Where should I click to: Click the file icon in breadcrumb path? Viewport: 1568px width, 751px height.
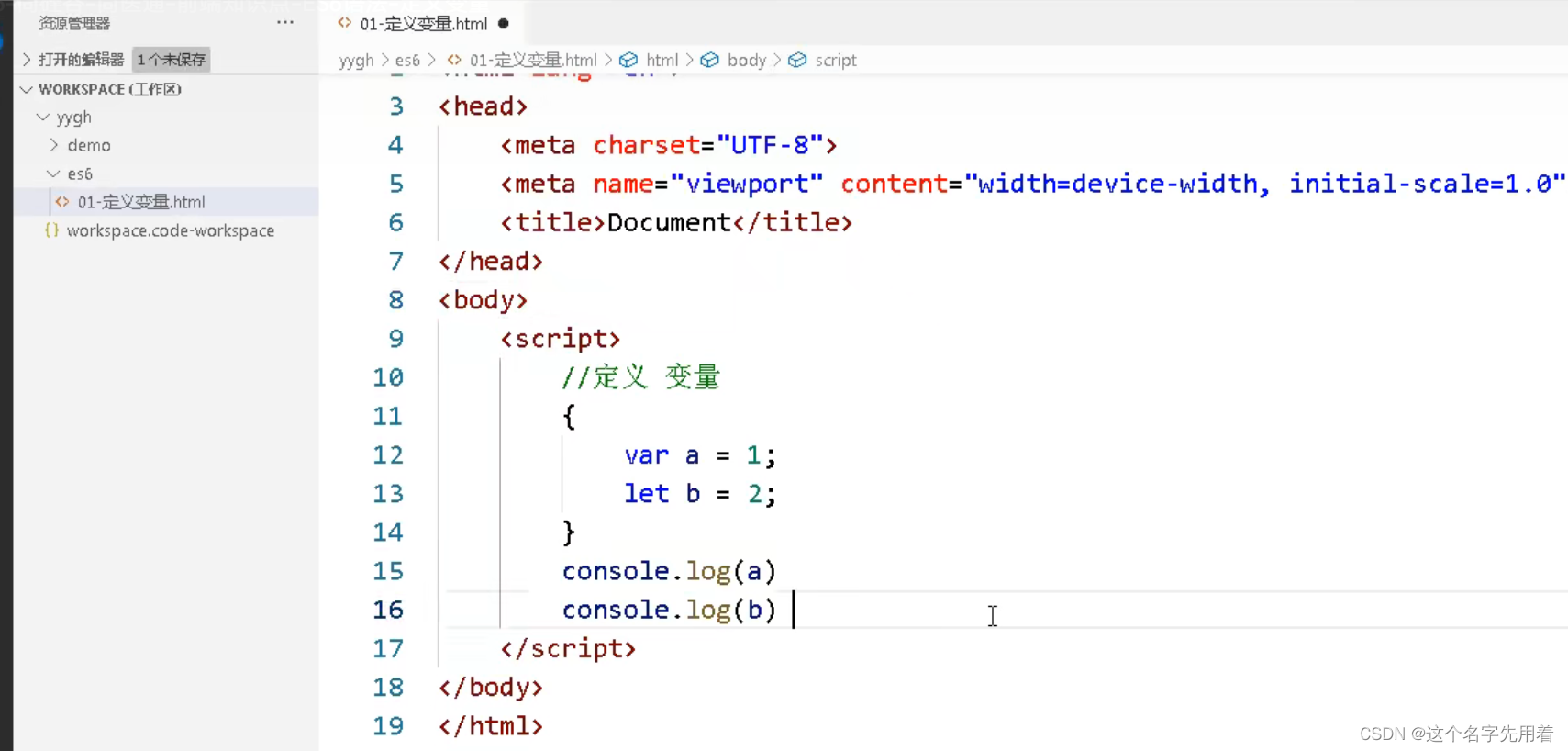coord(454,60)
